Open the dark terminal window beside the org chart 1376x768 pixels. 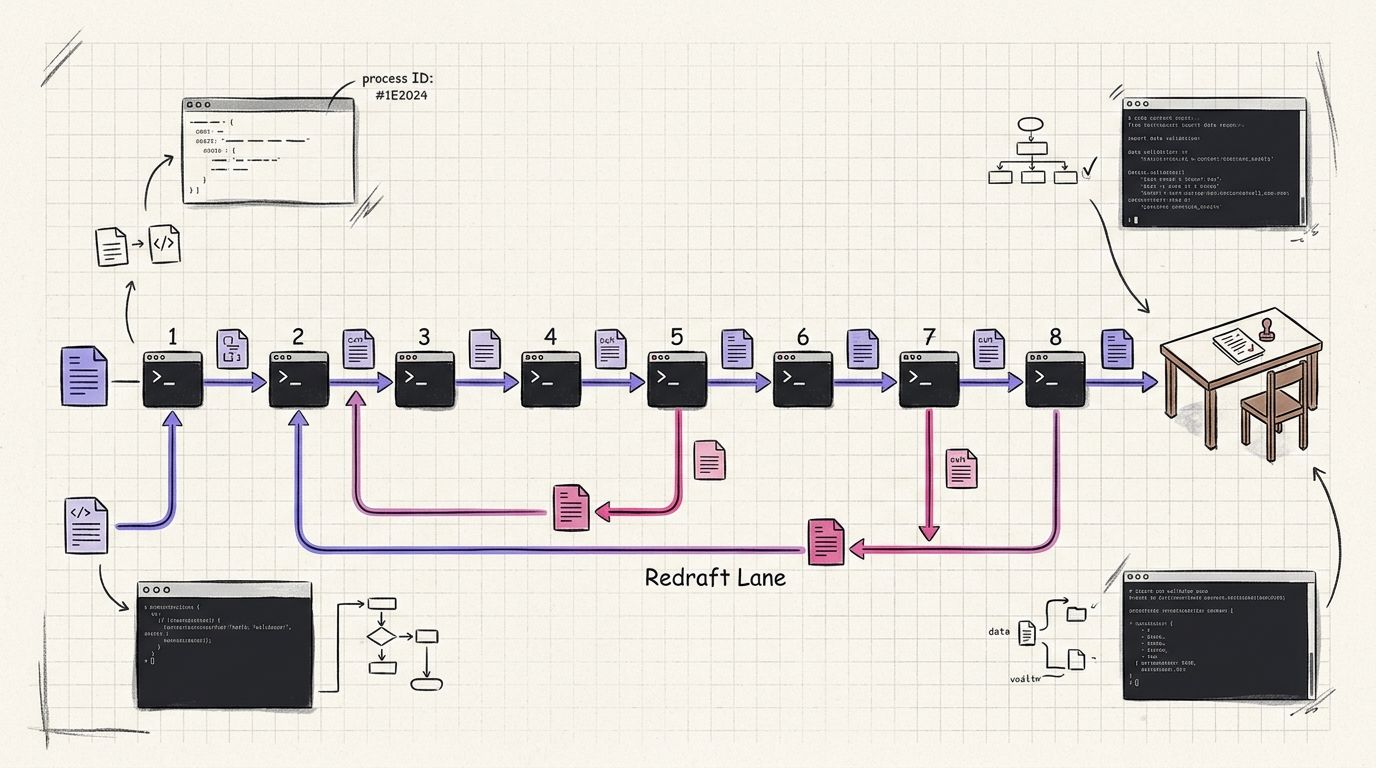(x=1213, y=162)
